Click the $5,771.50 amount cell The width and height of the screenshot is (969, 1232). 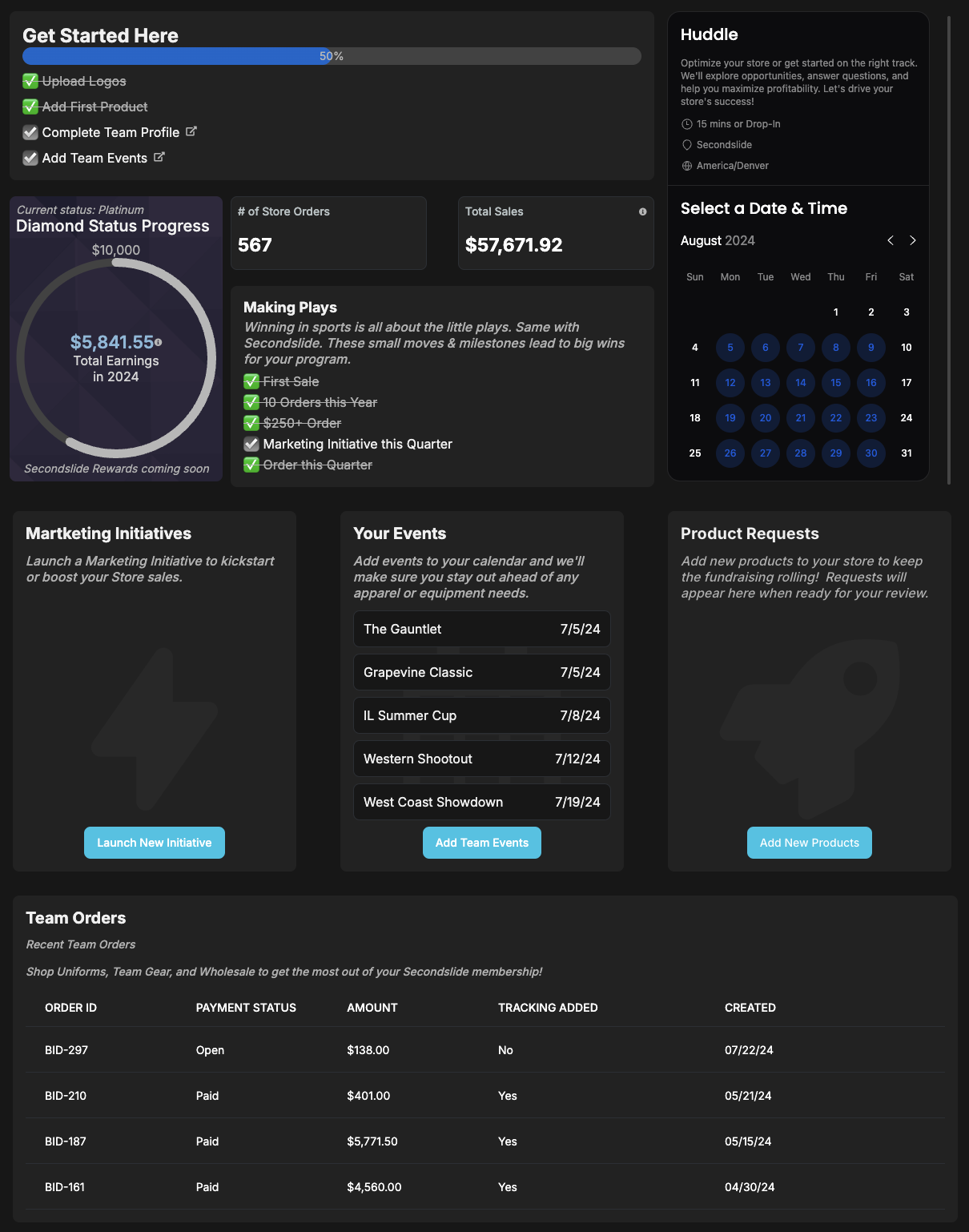tap(372, 1141)
